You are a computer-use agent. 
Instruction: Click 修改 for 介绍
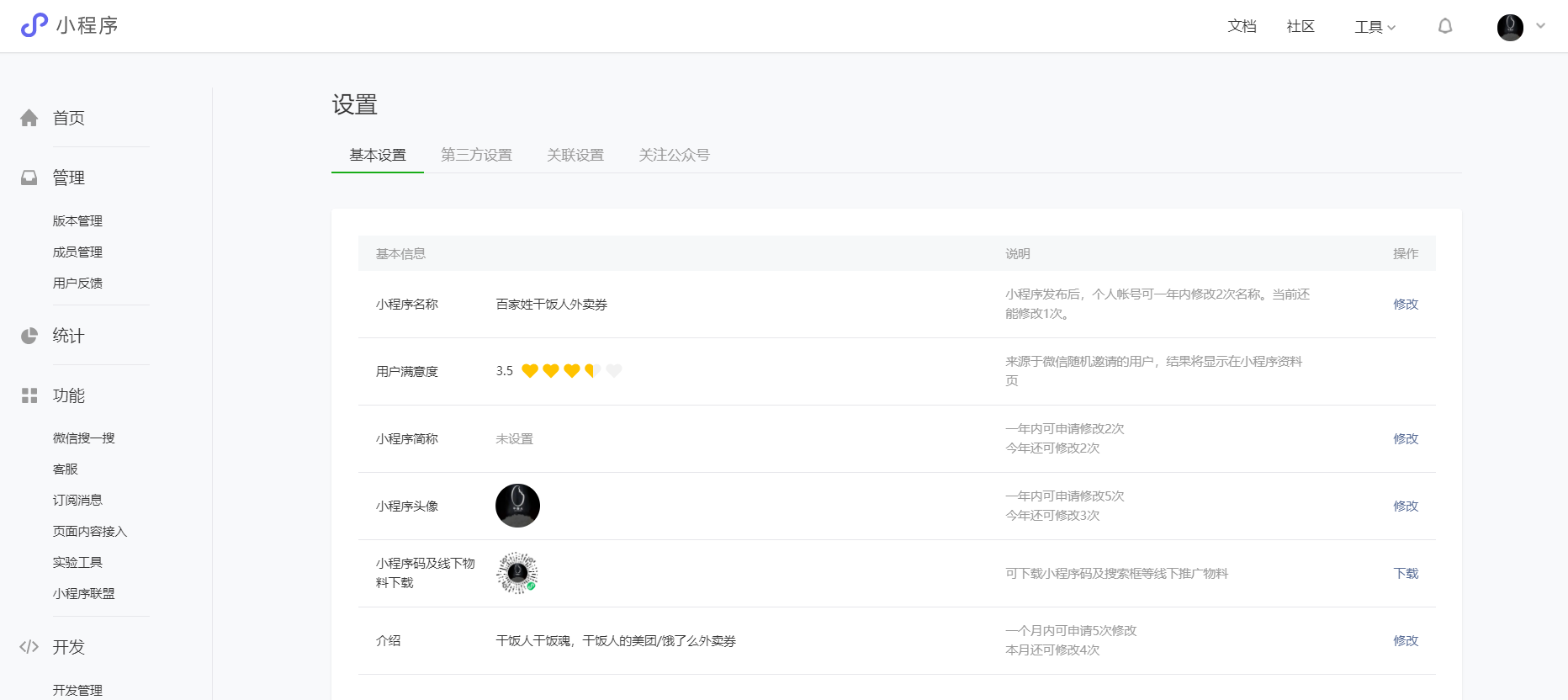pyautogui.click(x=1406, y=640)
